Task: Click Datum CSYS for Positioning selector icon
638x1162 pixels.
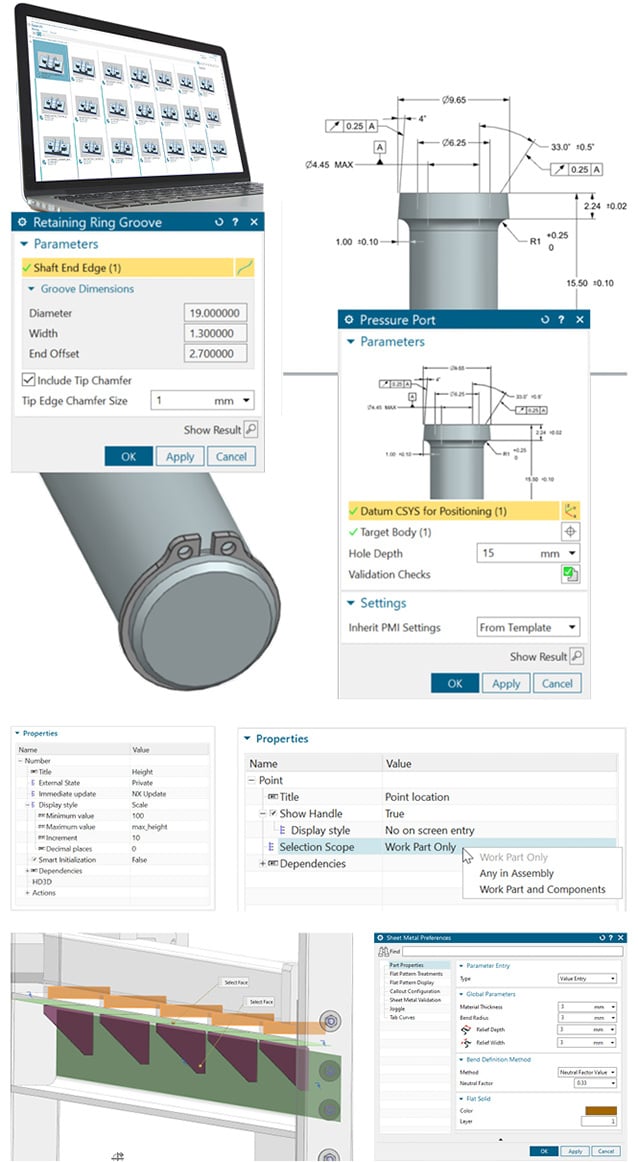Action: [x=572, y=511]
